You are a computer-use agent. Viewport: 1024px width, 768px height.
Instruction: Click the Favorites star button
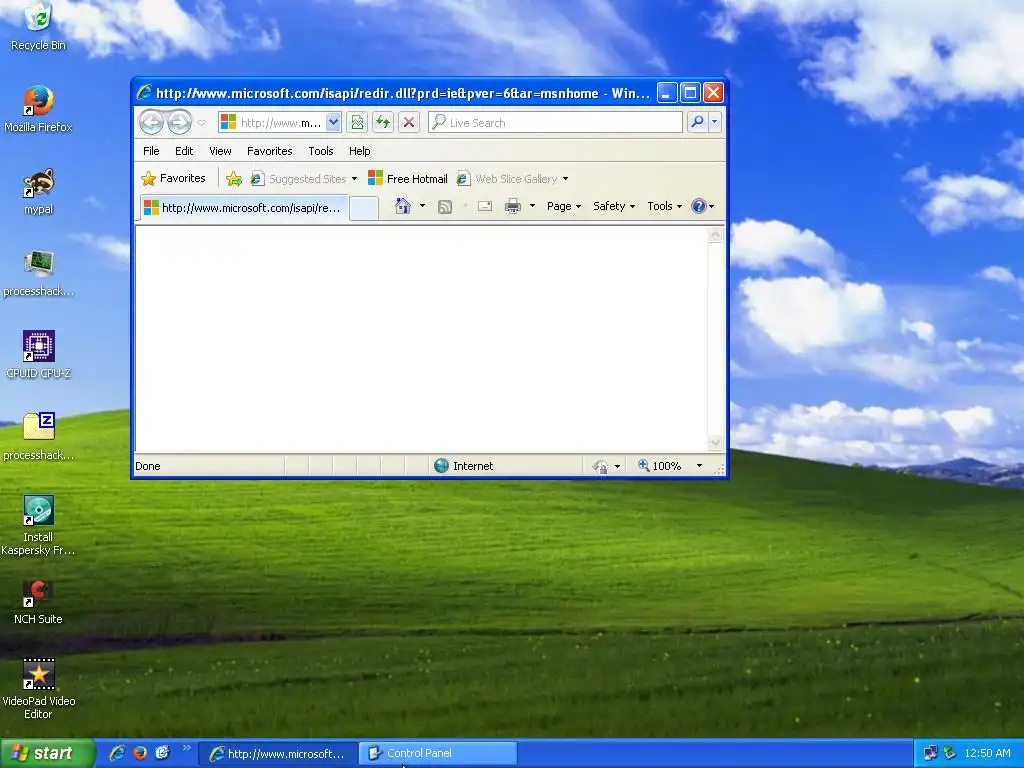click(174, 178)
